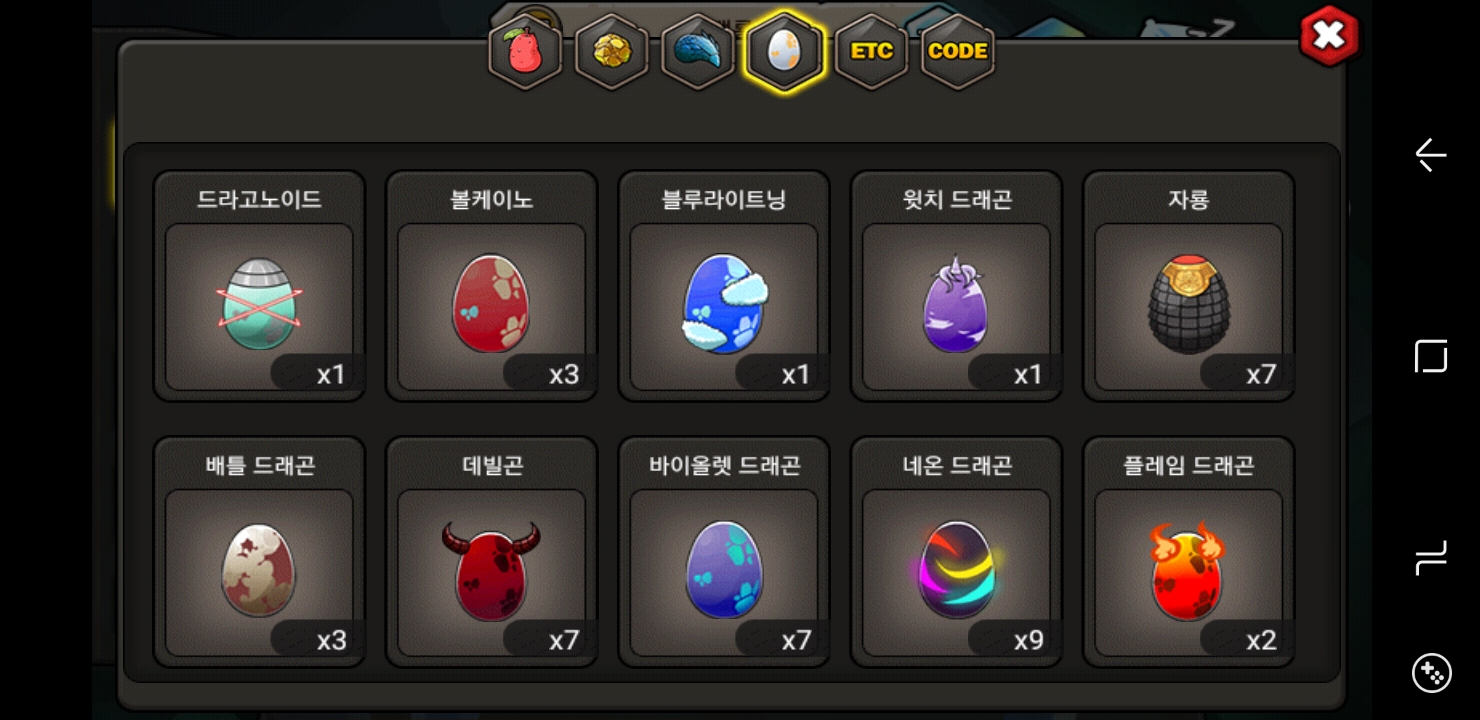Select the black 자룡 egg
The image size is (1480, 720).
[x=1189, y=287]
